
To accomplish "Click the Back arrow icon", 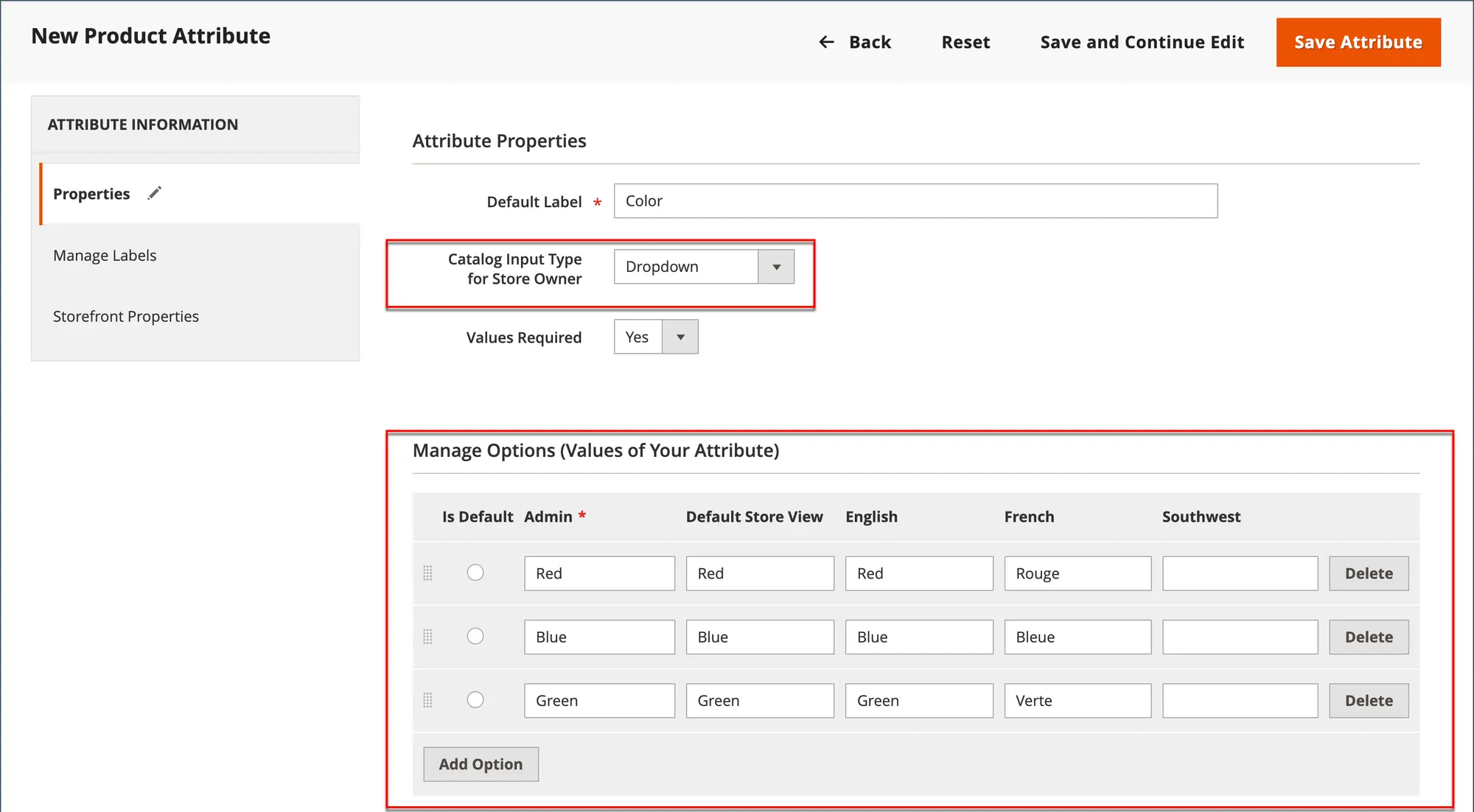I will point(827,43).
